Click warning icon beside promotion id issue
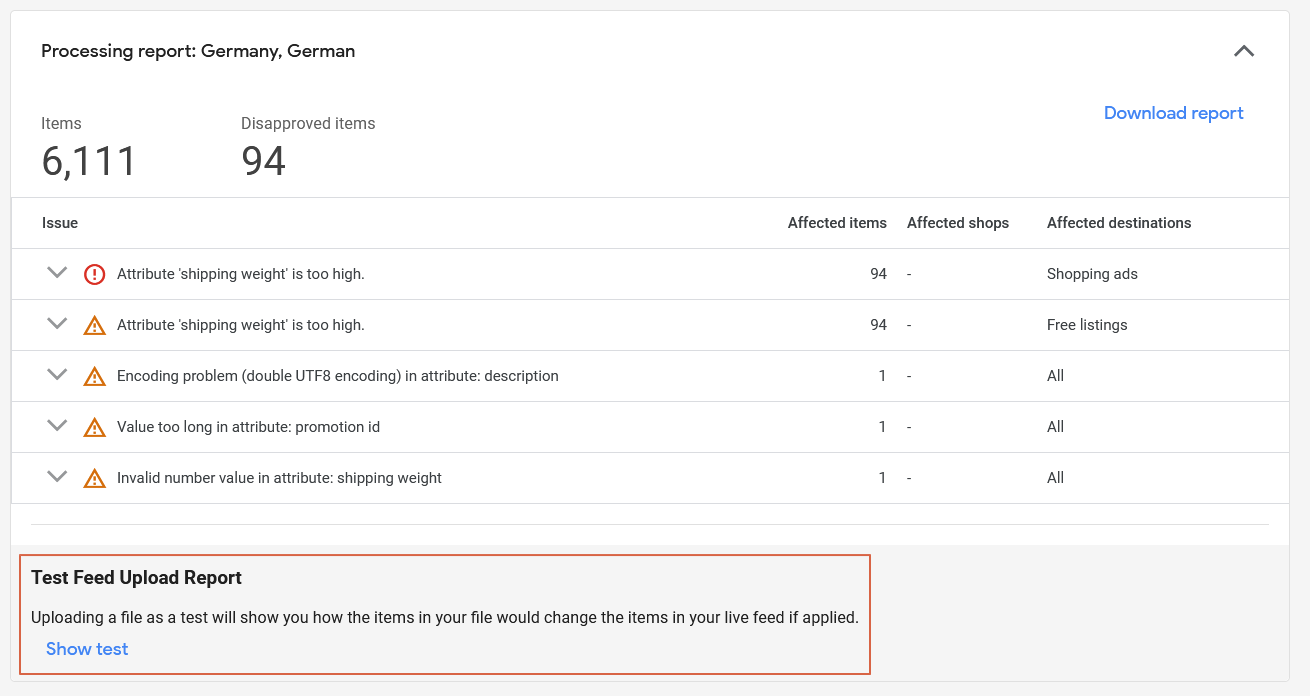The height and width of the screenshot is (696, 1310). tap(94, 427)
